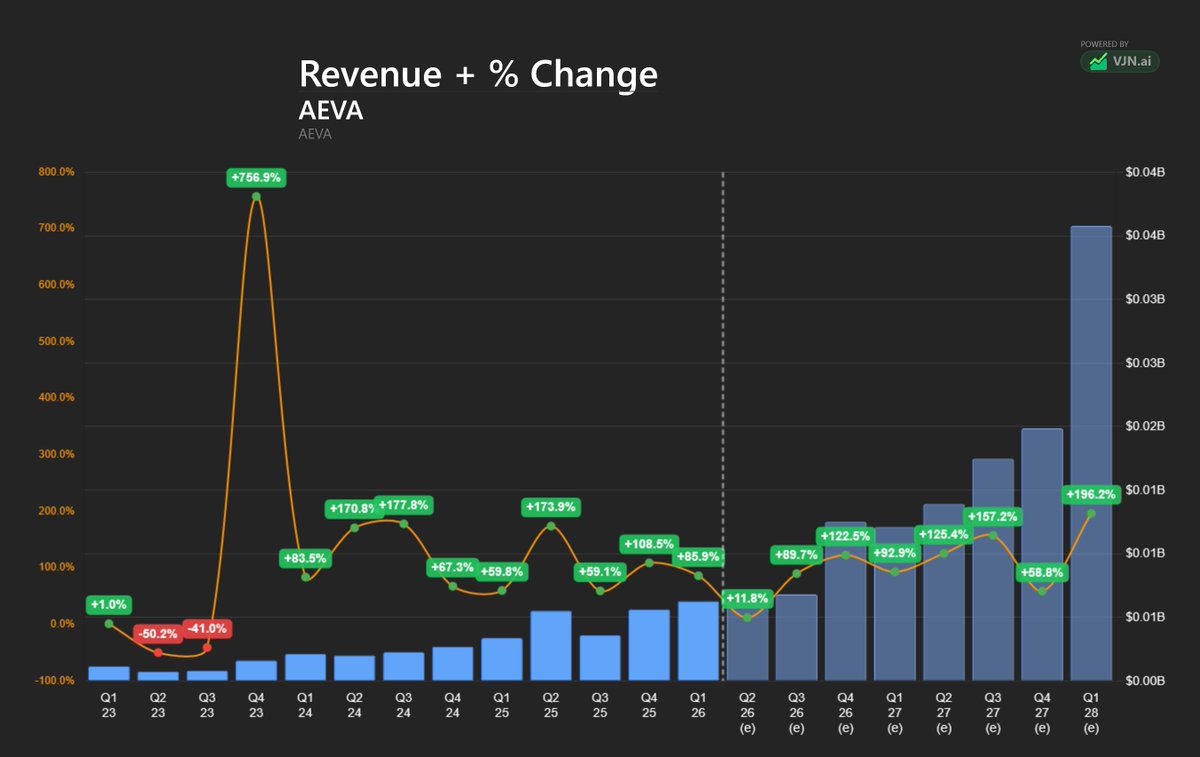Click the Q1 28 (e) revenue bar

(1091, 453)
